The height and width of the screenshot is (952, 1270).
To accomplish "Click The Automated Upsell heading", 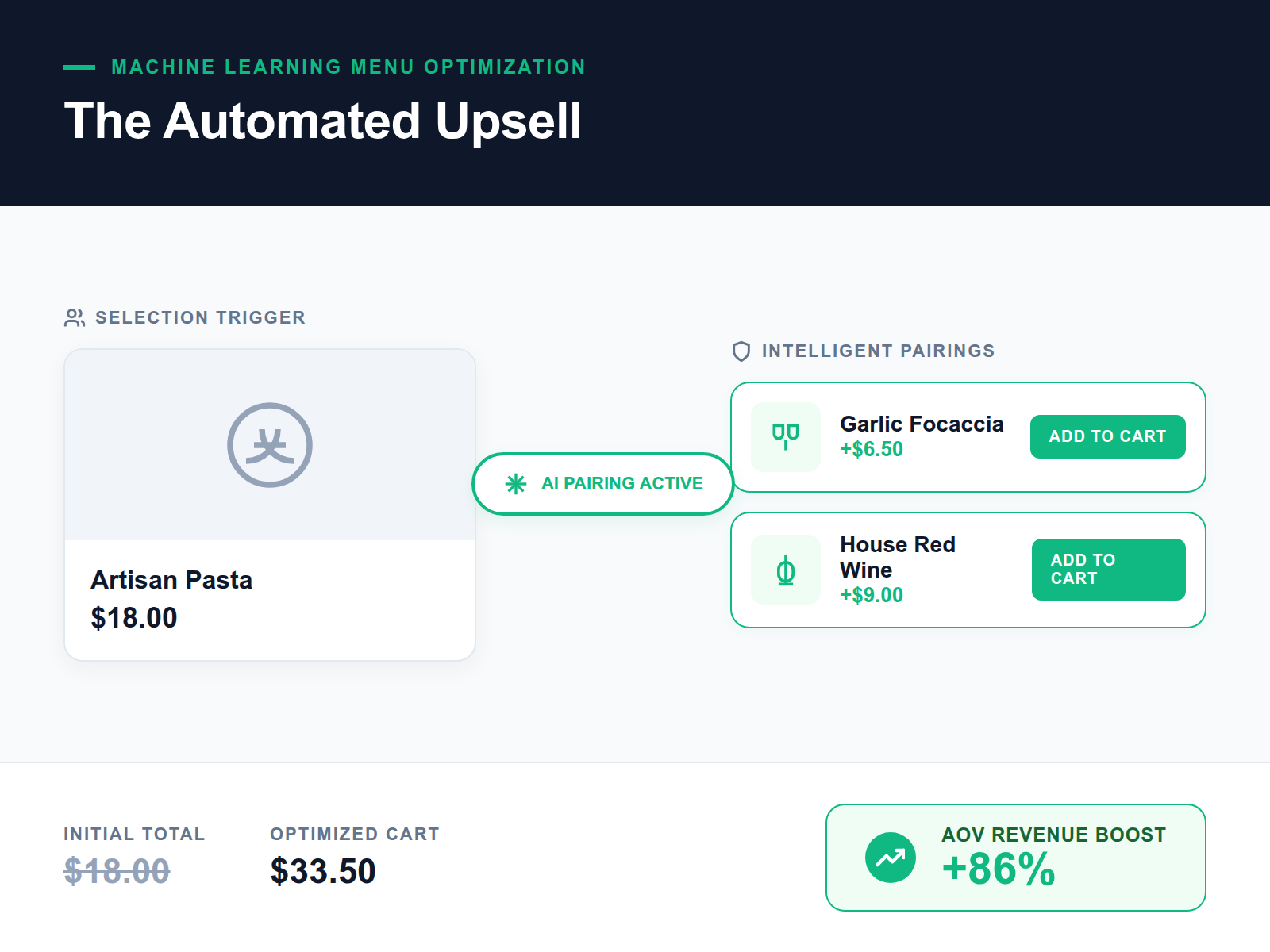I will click(x=323, y=121).
